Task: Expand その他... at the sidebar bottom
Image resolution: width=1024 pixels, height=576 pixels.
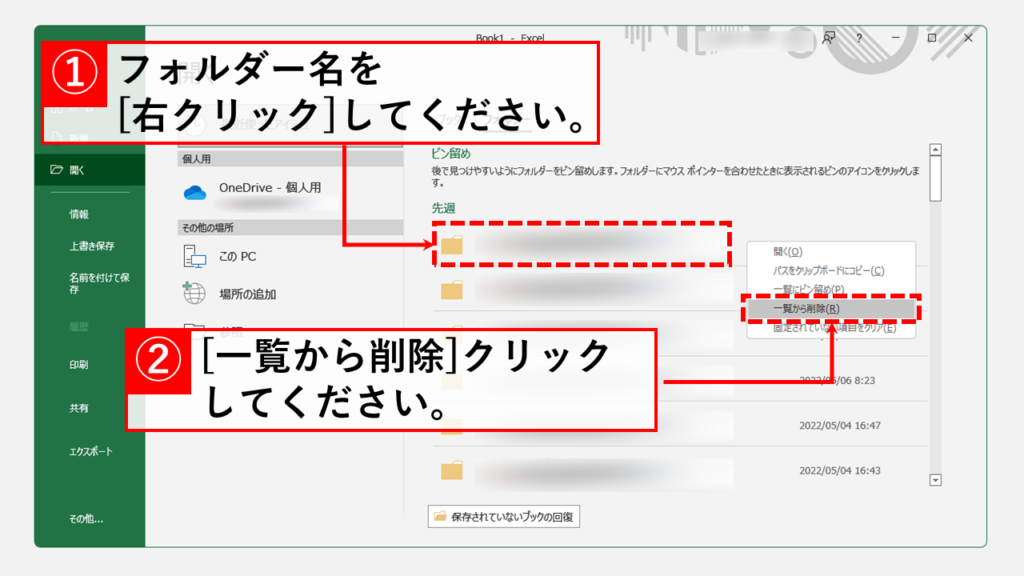Action: coord(86,519)
